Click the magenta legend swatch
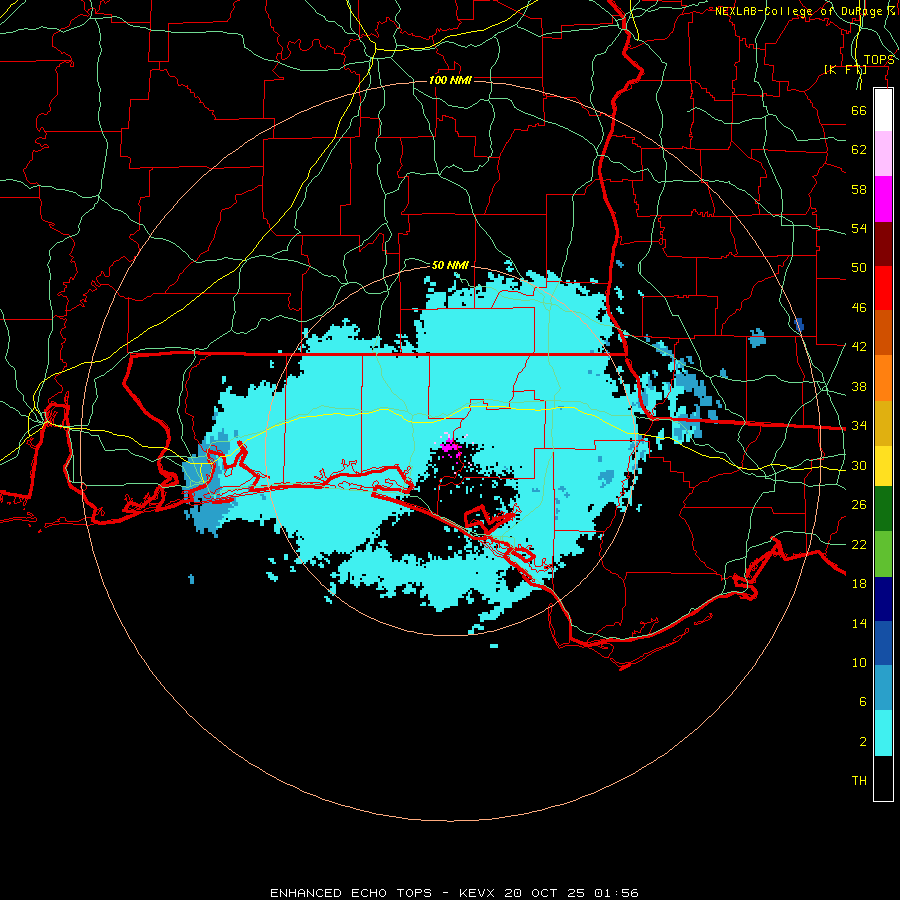This screenshot has width=900, height=900. tap(883, 199)
